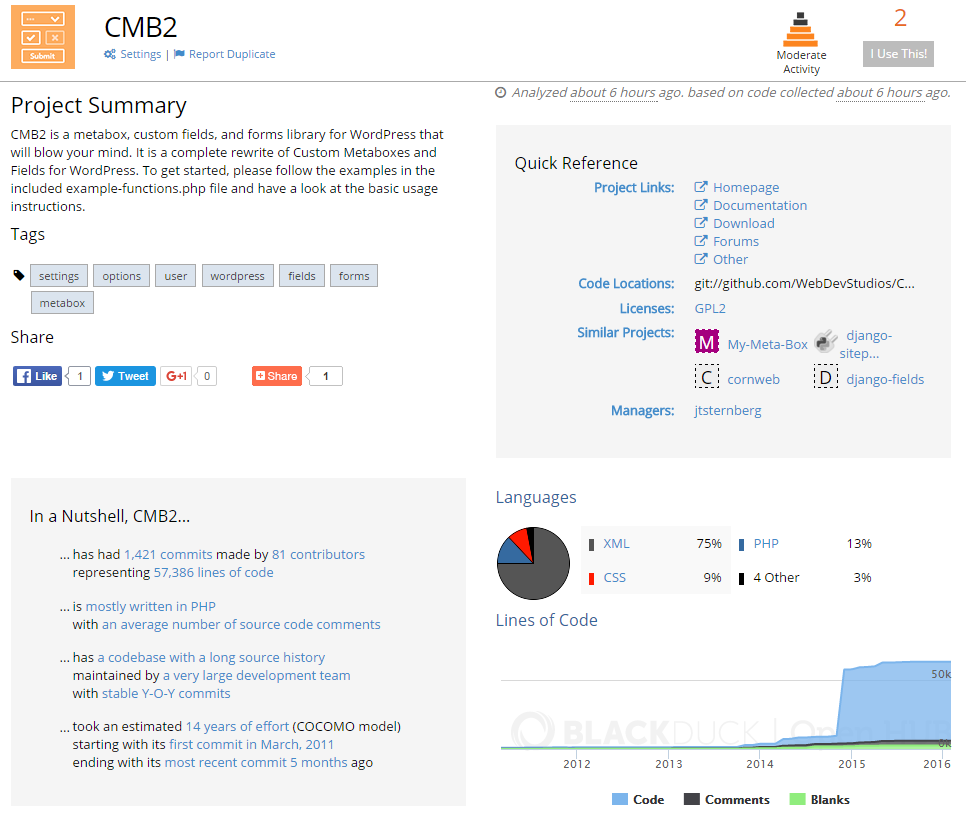
Task: Open the stable Y-O-Y commits link
Action: (165, 693)
